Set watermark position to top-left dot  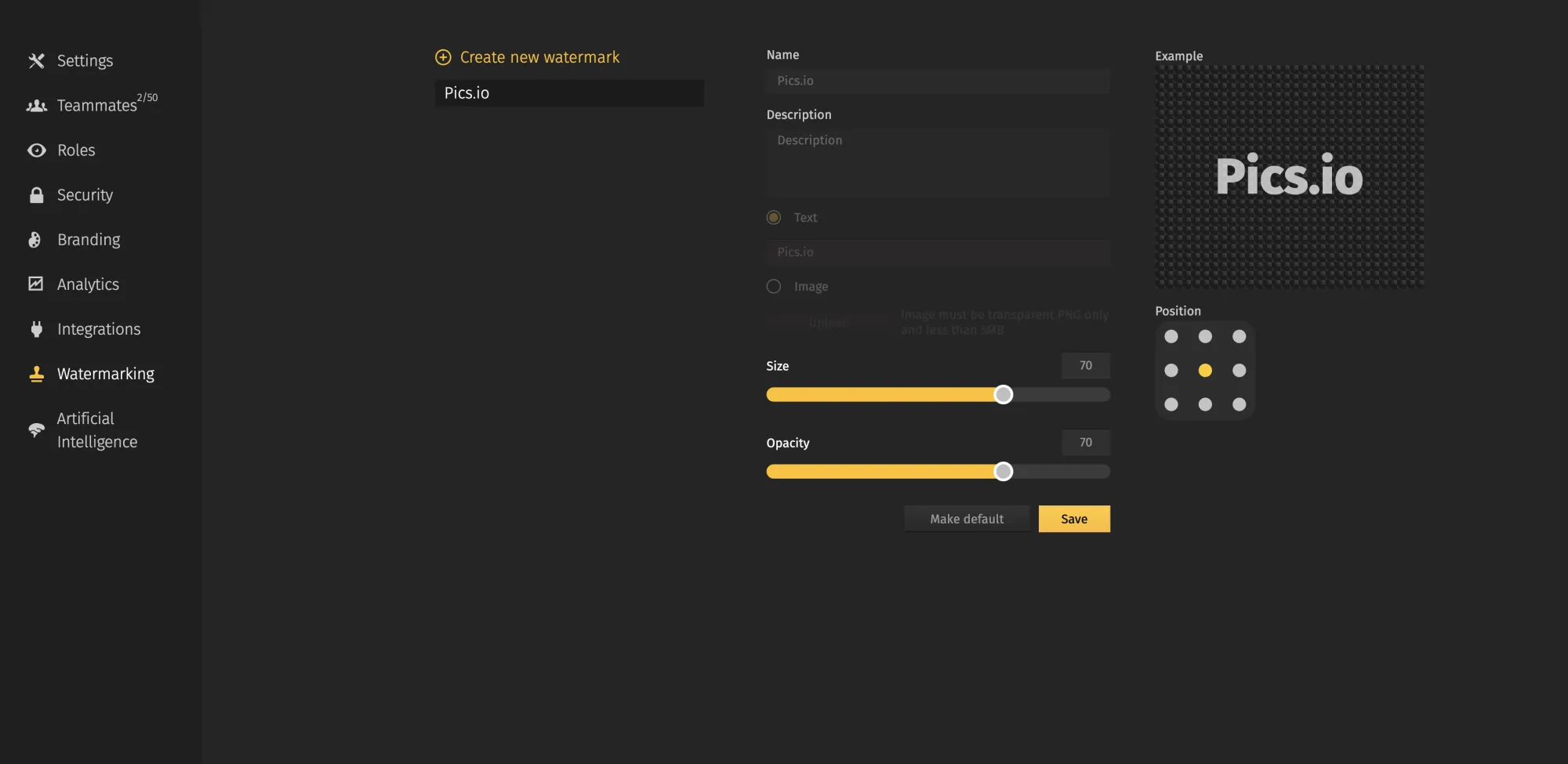pos(1171,337)
